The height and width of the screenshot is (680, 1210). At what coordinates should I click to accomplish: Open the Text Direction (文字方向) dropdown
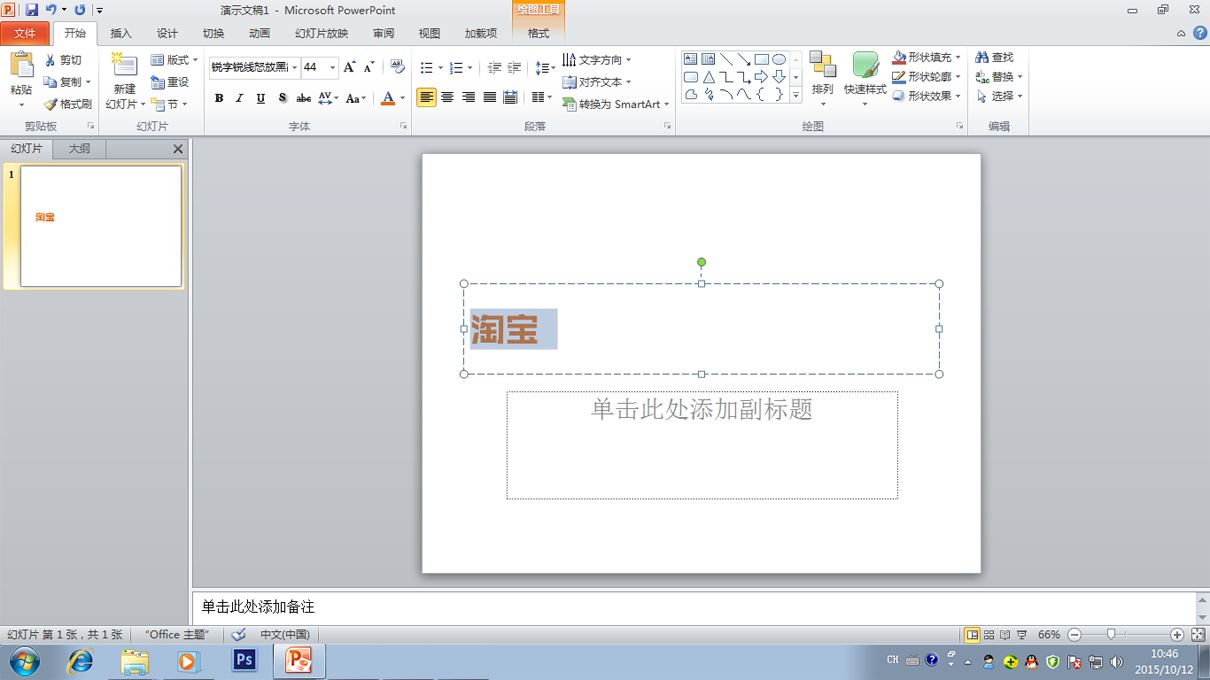597,60
